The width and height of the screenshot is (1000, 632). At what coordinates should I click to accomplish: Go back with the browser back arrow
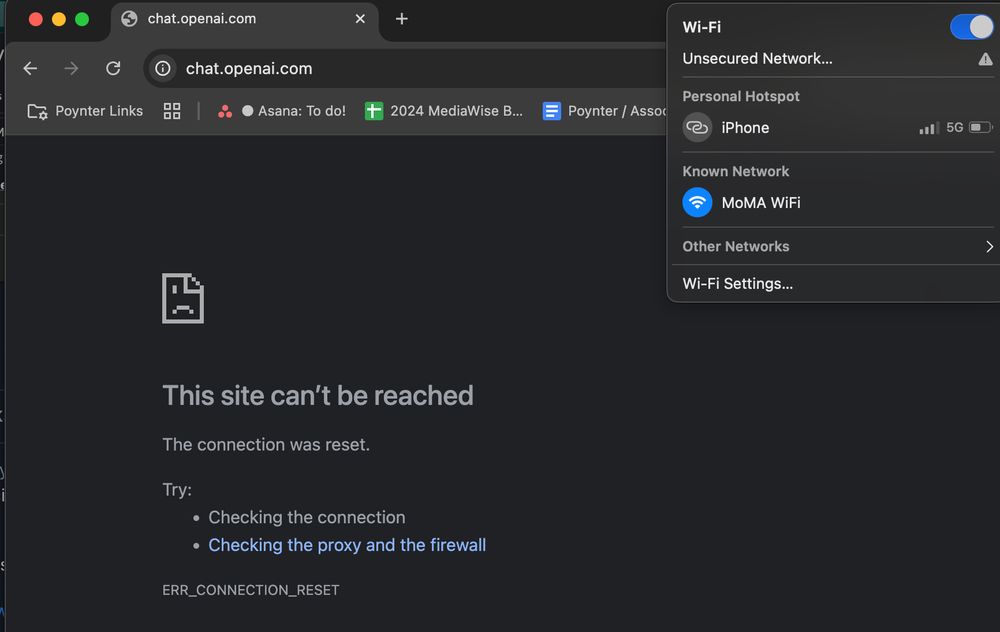tap(30, 68)
